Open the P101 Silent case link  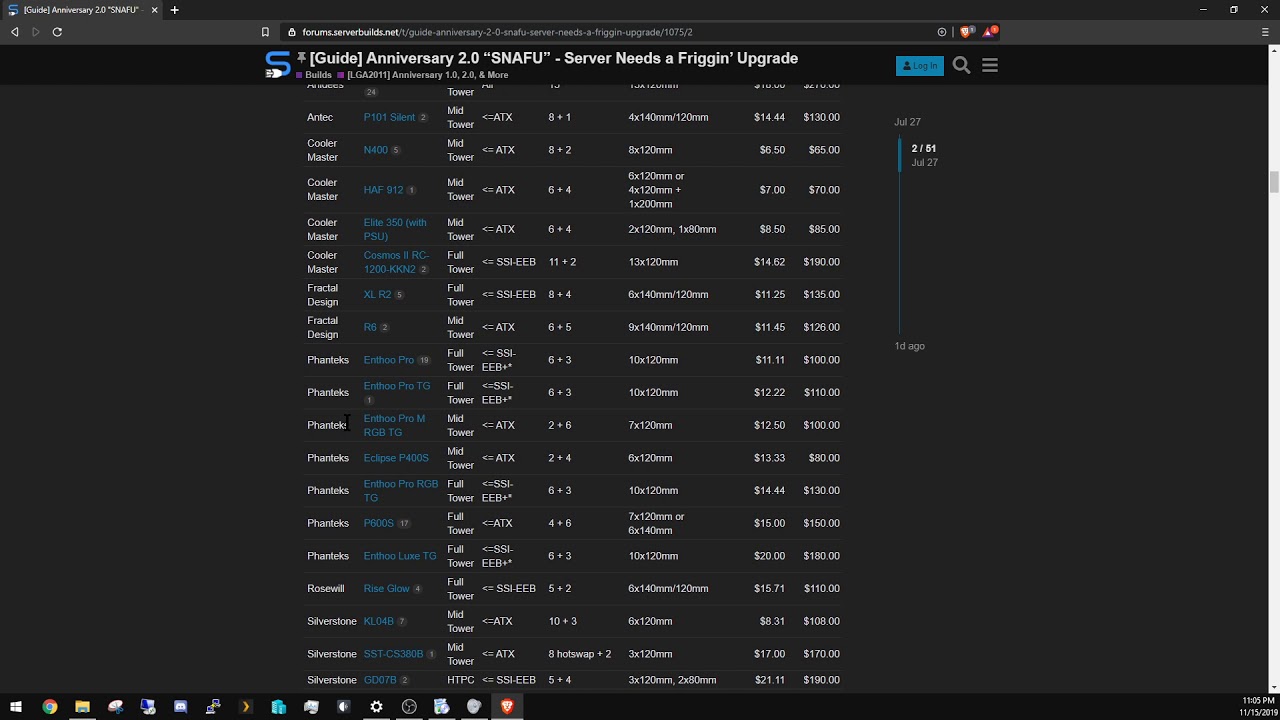(389, 117)
